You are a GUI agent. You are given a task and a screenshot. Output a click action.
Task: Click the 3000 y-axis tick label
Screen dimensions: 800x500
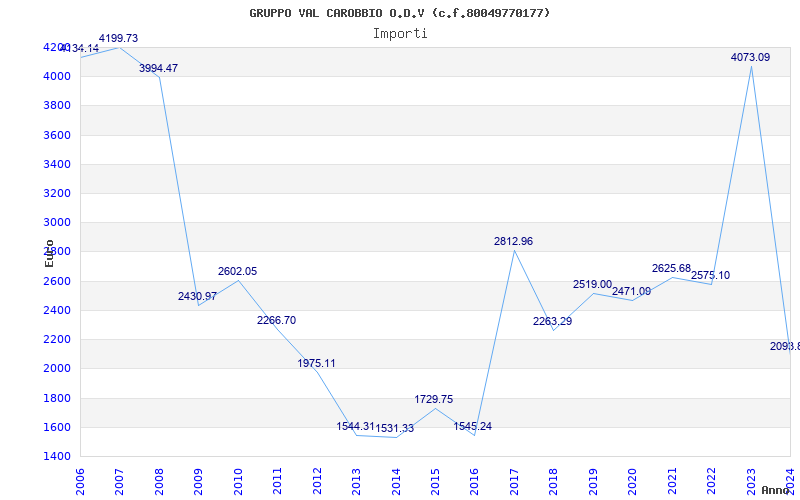coord(56,222)
